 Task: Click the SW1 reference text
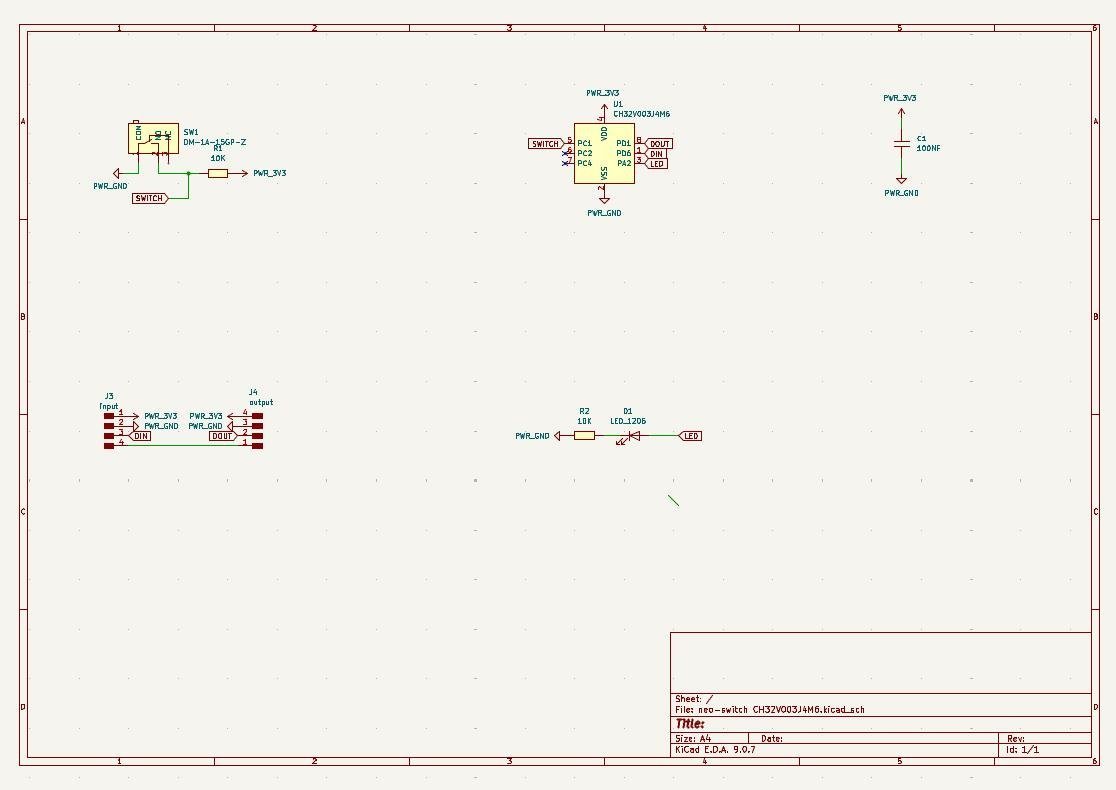pyautogui.click(x=191, y=132)
